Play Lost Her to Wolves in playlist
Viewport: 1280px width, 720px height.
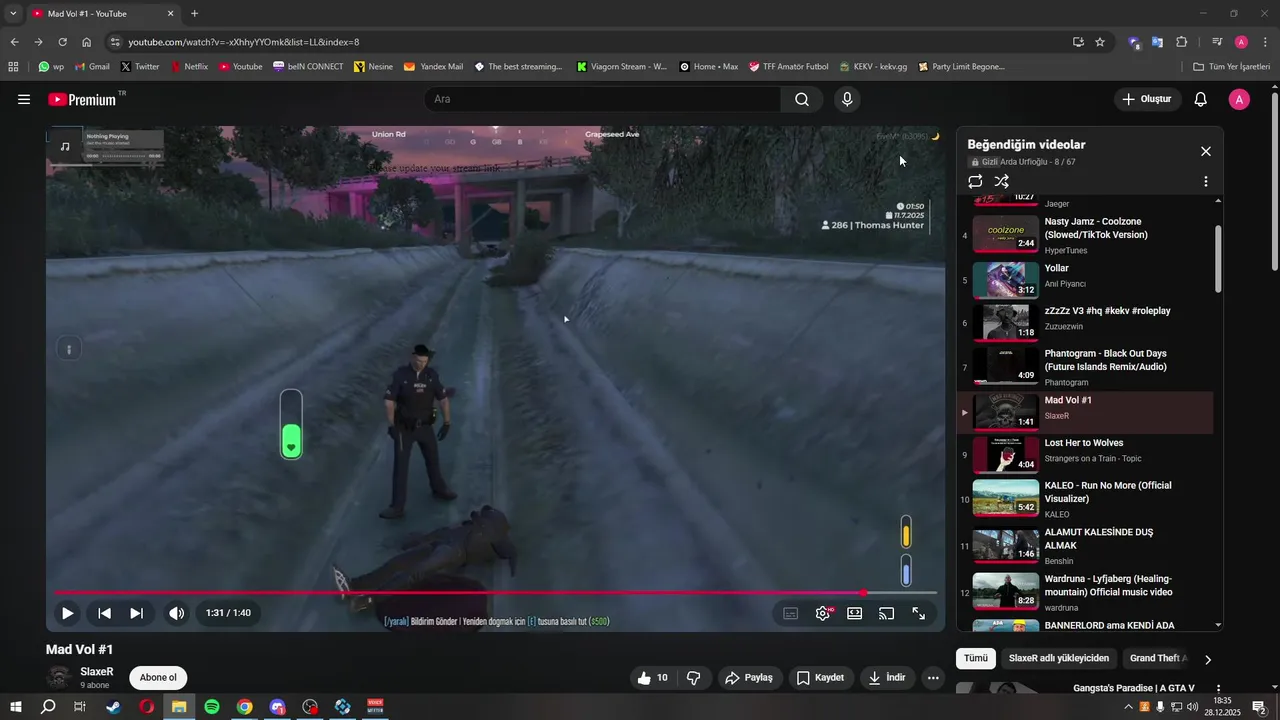[x=1086, y=453]
